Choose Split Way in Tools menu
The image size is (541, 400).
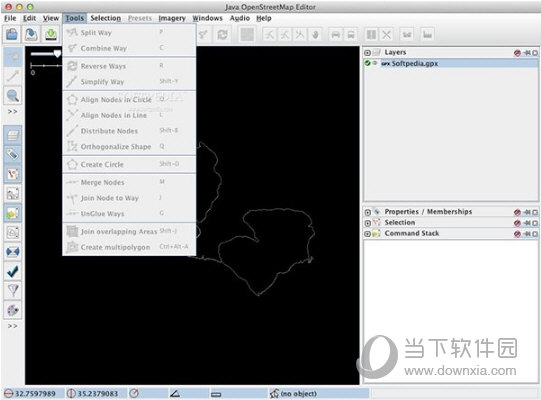129,32
